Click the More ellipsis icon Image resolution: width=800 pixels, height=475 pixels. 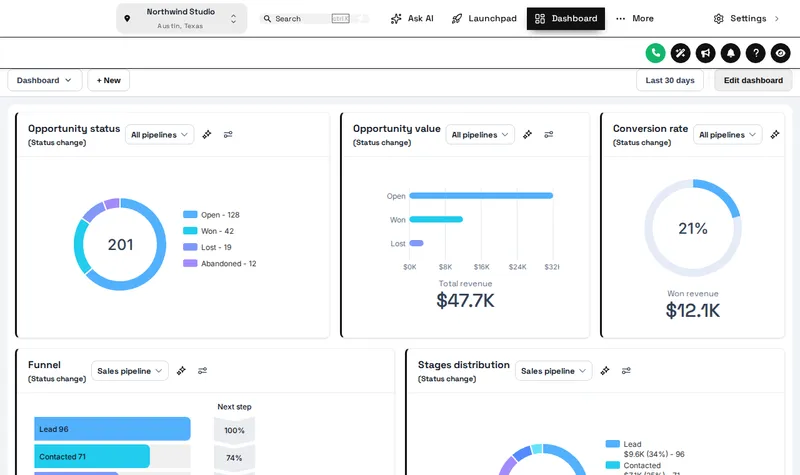point(620,19)
